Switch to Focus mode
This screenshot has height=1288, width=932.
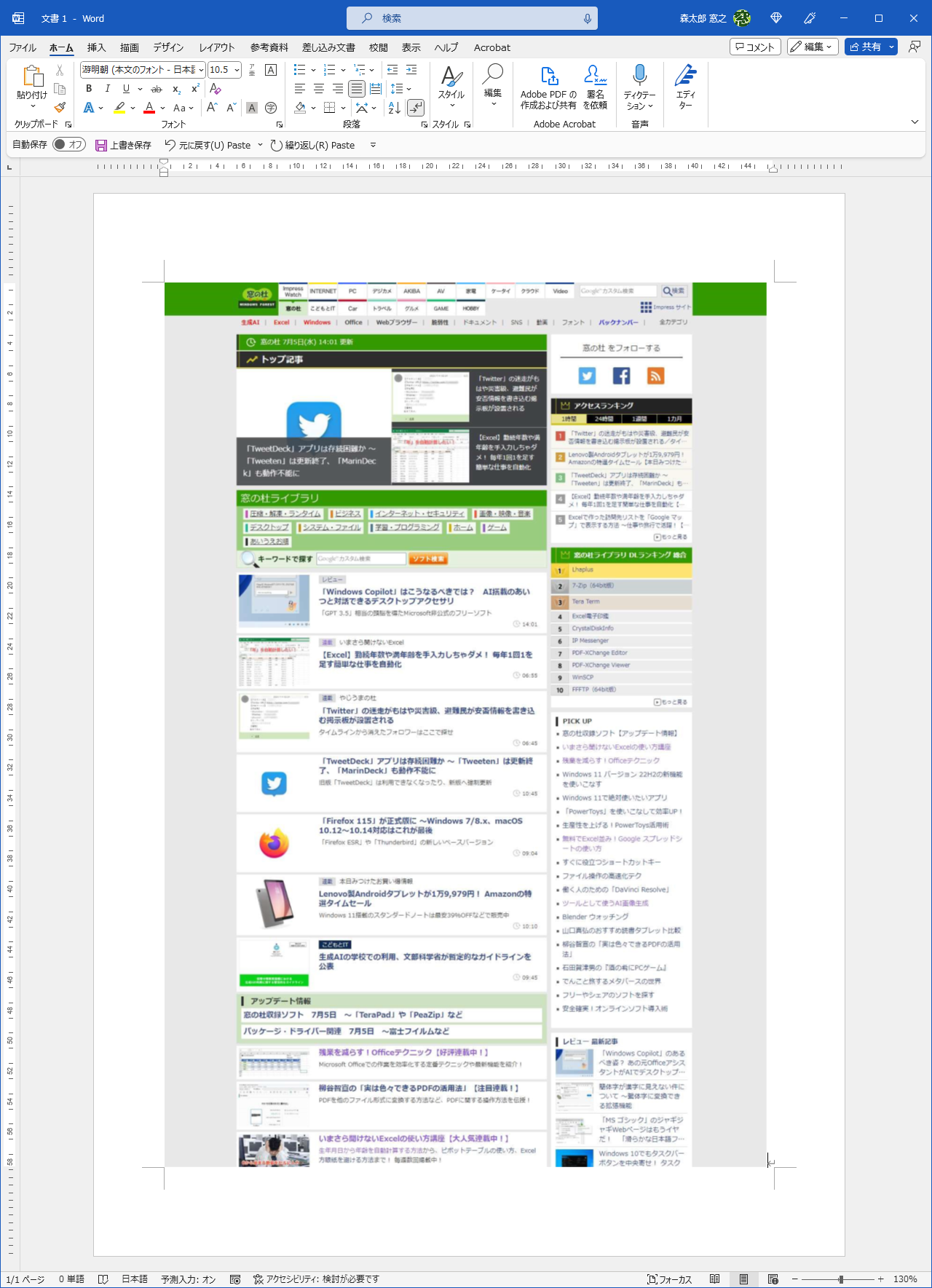tap(668, 1279)
